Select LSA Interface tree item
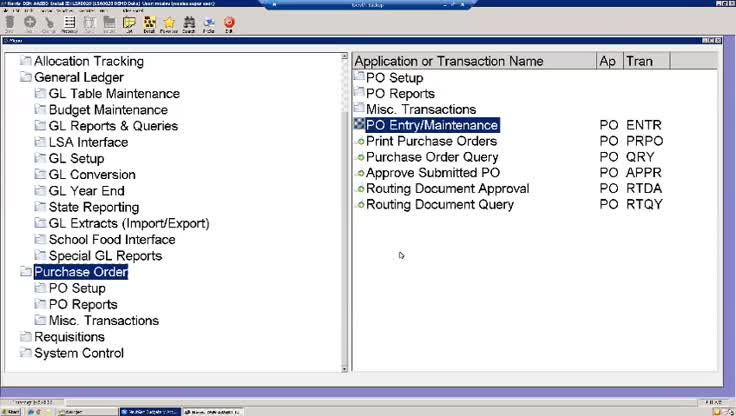The width and height of the screenshot is (736, 416). click(x=88, y=142)
